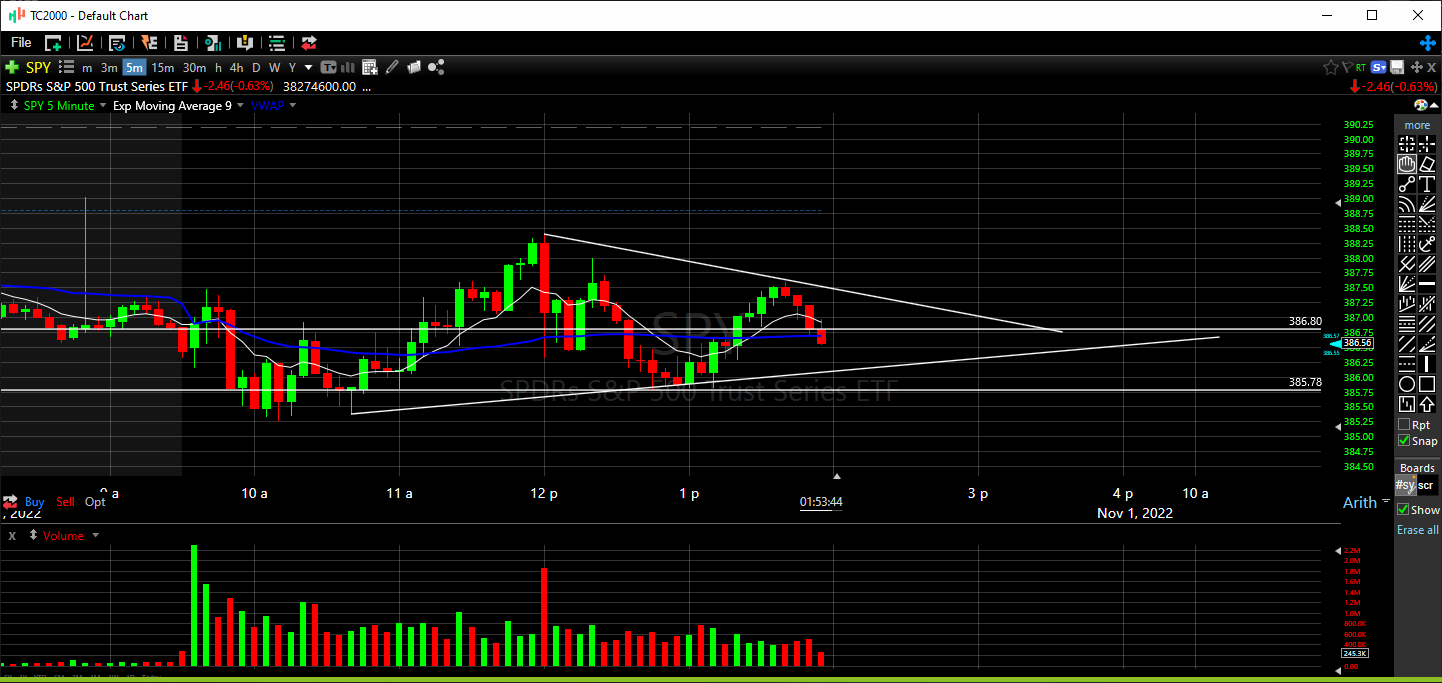Viewport: 1442px width, 683px height.
Task: Click the chart color palette icon
Action: [1420, 105]
